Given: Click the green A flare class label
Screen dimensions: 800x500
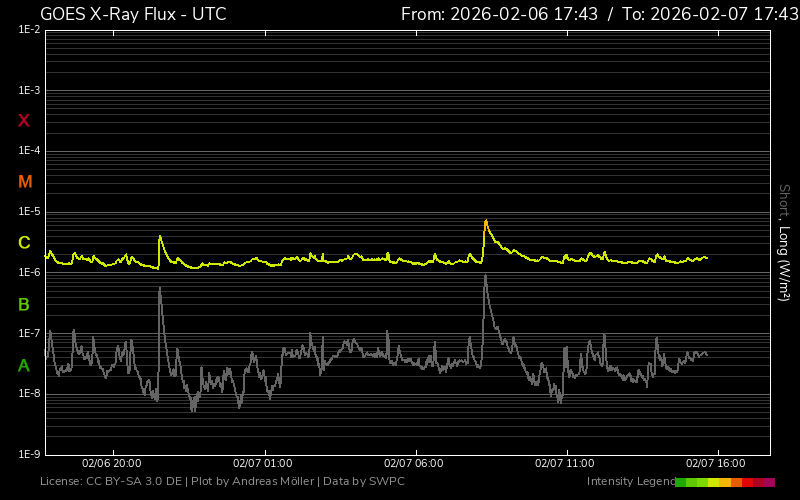Looking at the screenshot, I should 24,366.
